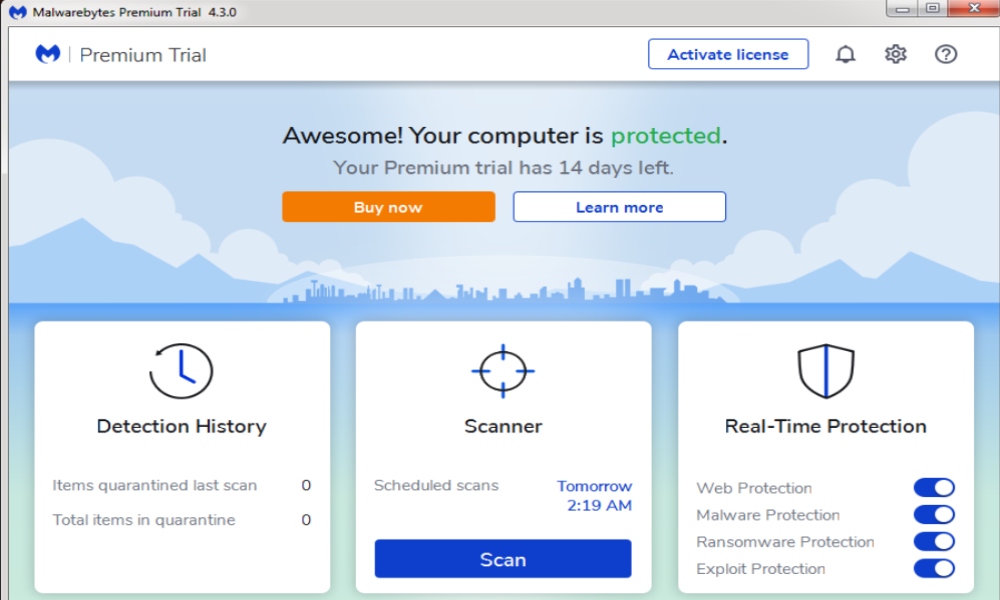Click the orange Buy now button

point(388,207)
